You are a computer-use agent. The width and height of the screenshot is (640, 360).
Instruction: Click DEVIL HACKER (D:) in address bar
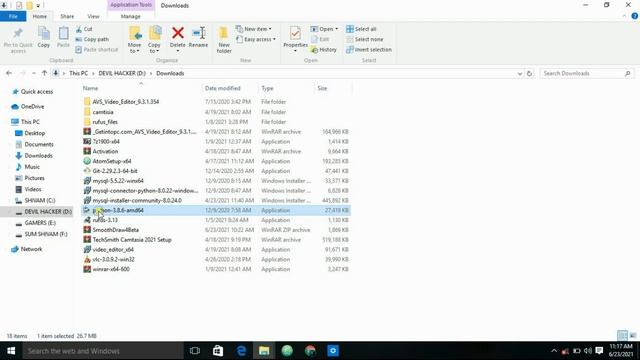122,73
